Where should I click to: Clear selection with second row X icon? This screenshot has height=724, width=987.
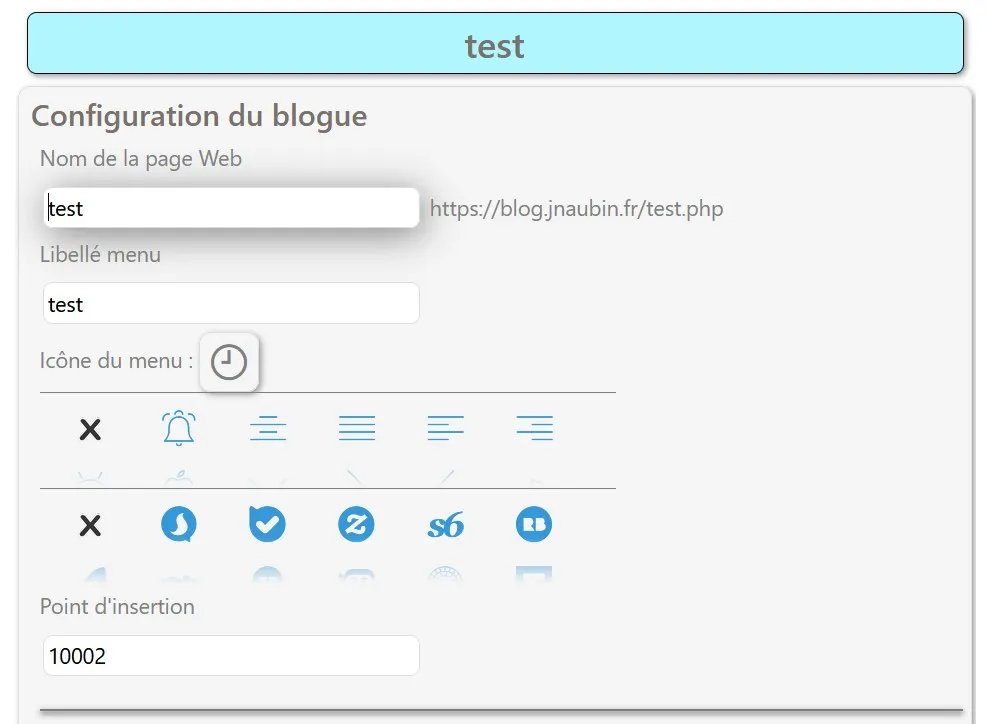click(90, 525)
